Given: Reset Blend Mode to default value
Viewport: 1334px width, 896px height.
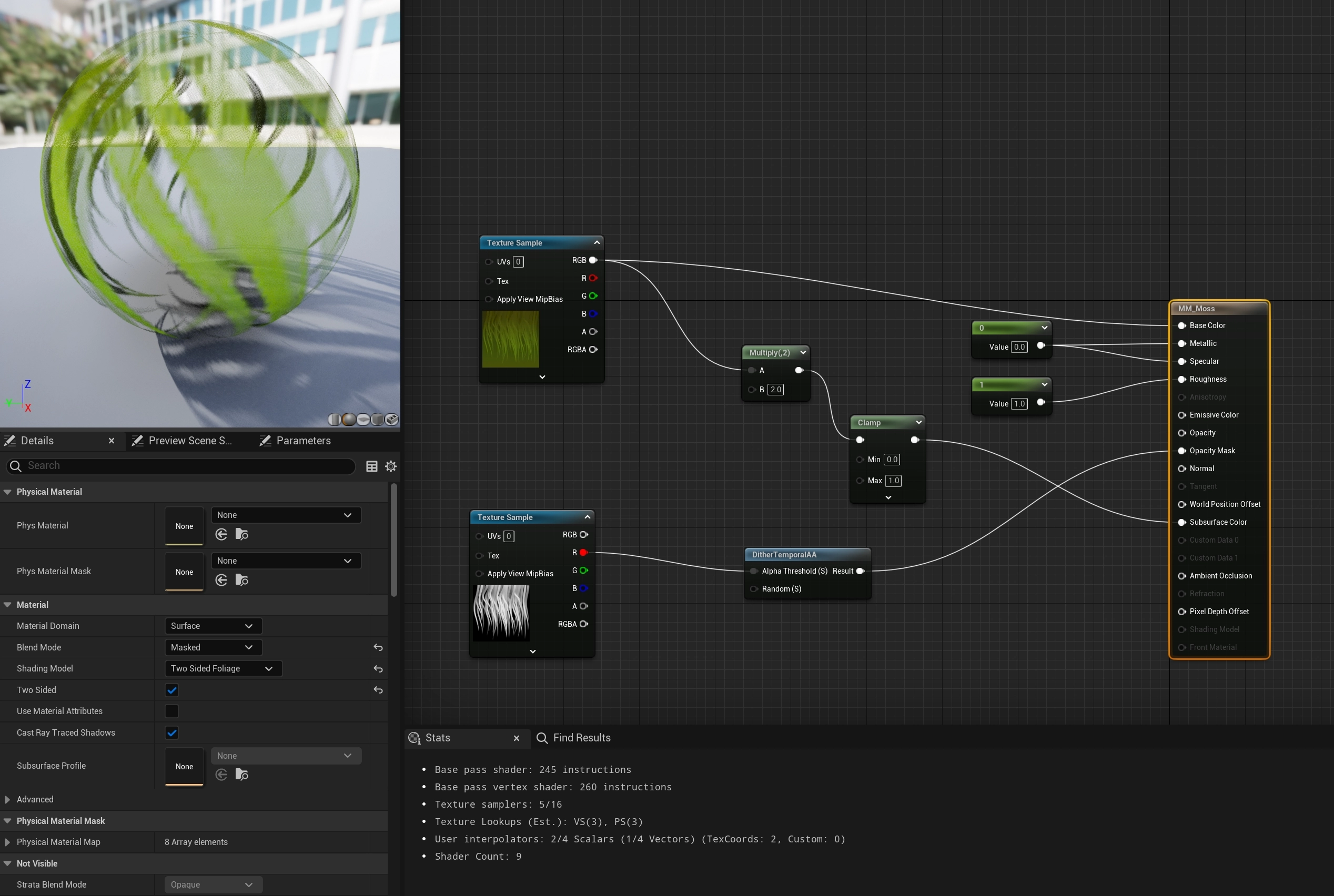Looking at the screenshot, I should click(x=378, y=647).
